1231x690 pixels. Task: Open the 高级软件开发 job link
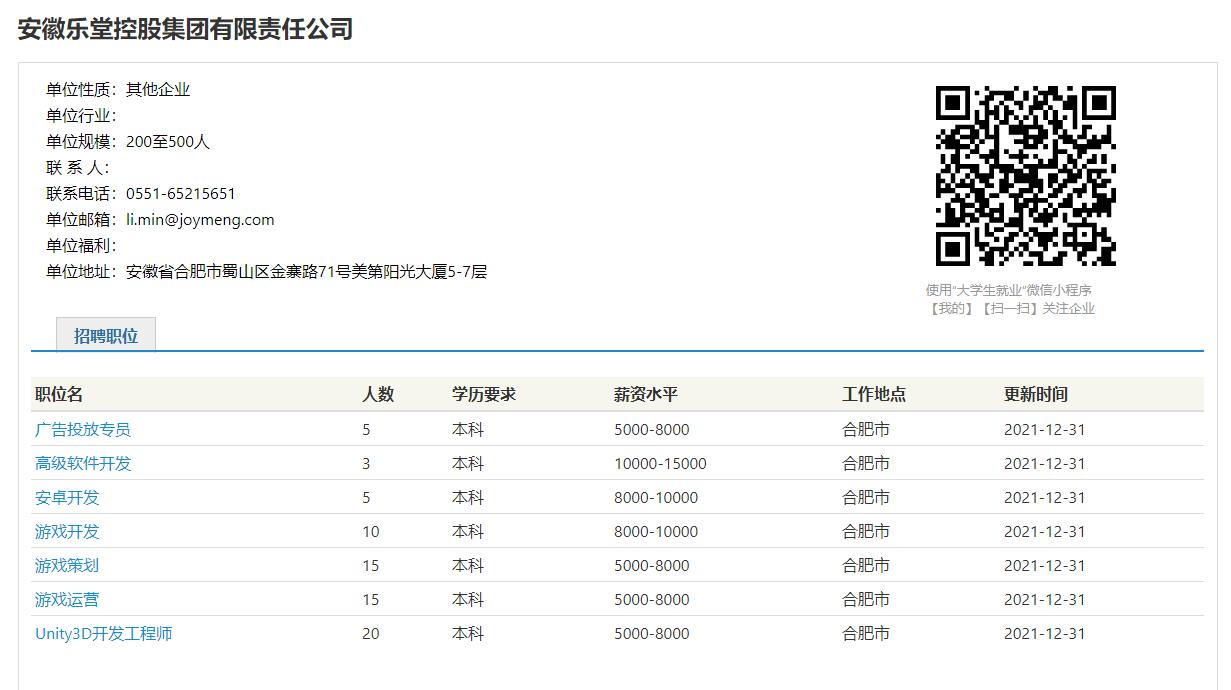[83, 464]
